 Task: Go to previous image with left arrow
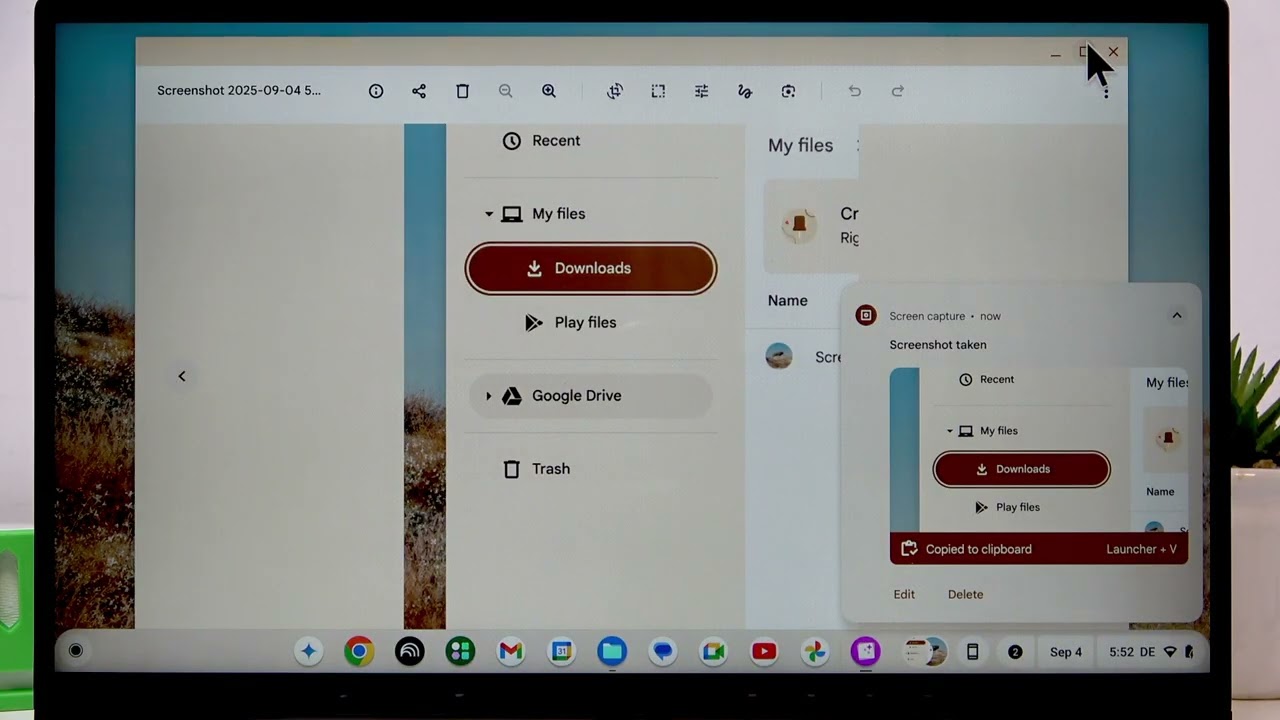(x=181, y=376)
